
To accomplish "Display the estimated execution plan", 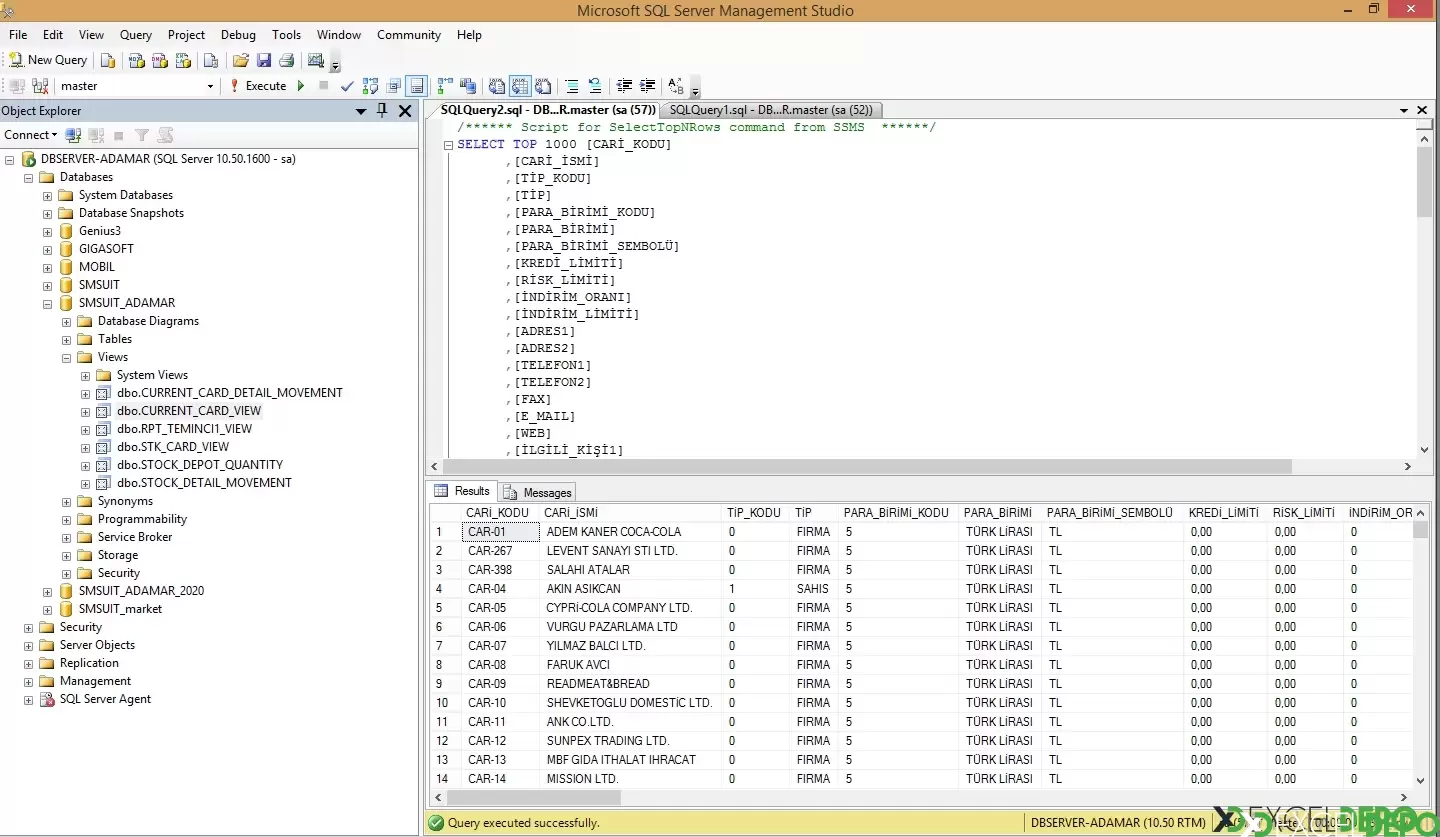I will tap(370, 86).
